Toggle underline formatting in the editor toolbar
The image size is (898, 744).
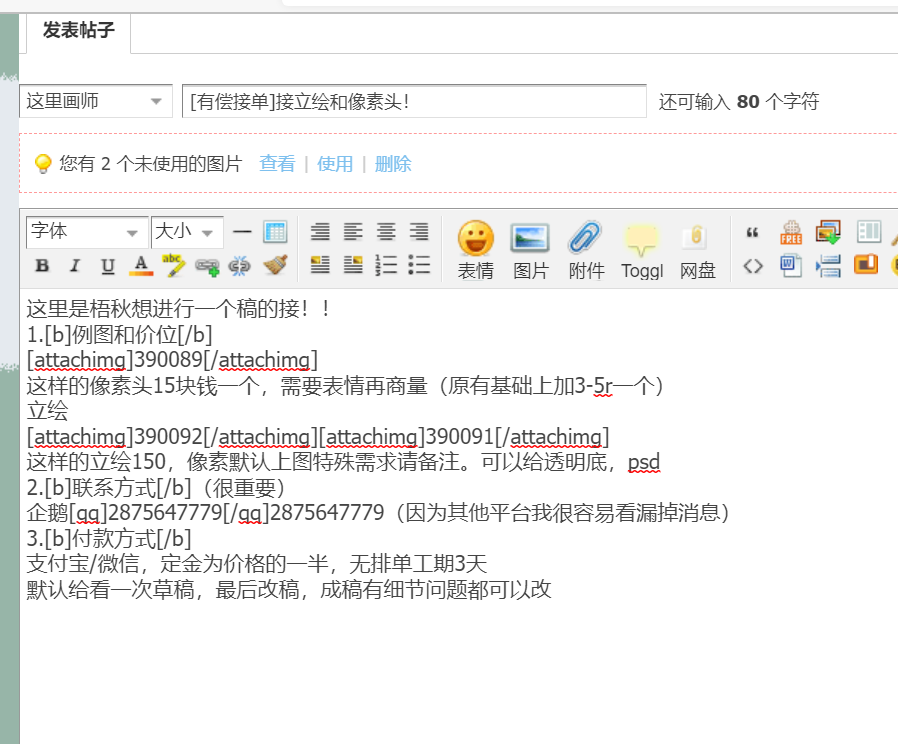[108, 266]
